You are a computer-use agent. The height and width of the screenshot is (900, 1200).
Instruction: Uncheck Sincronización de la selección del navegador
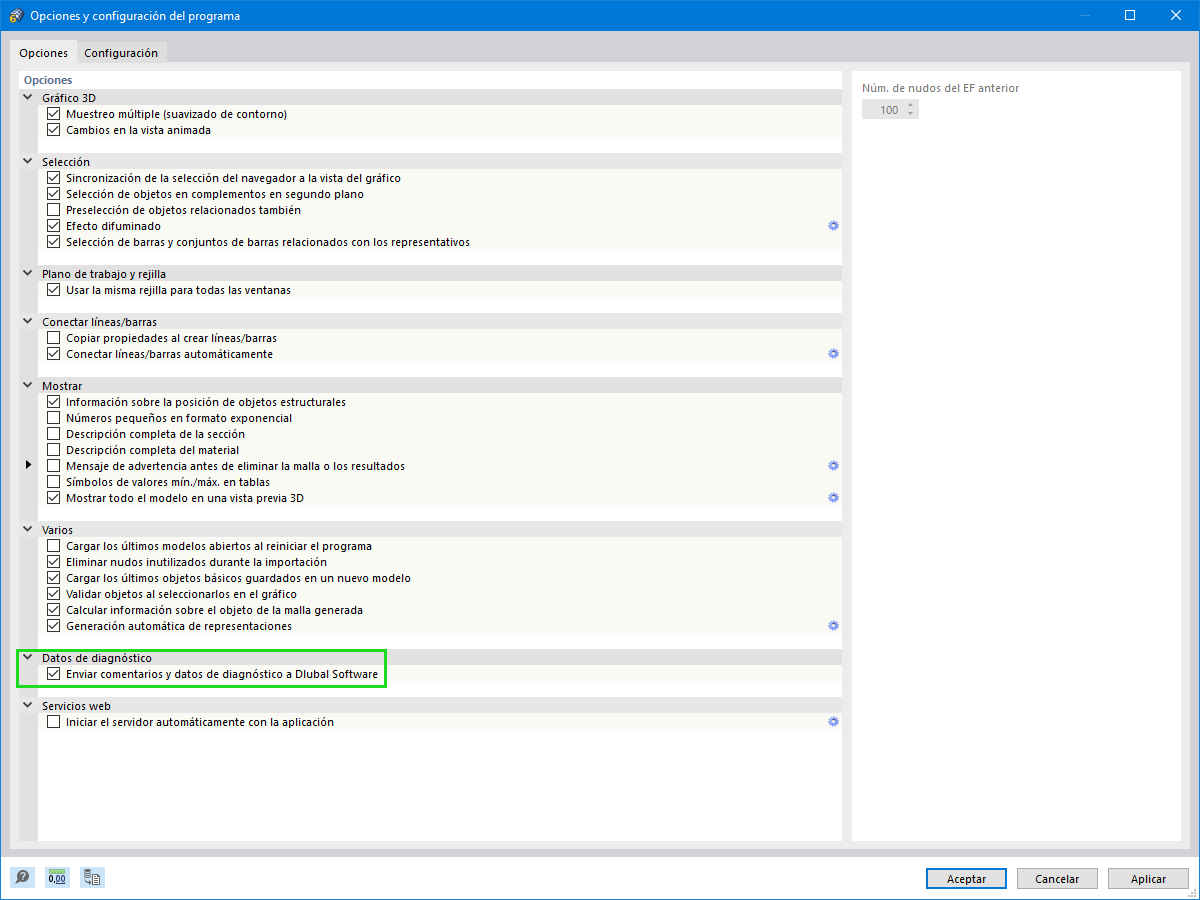coord(54,178)
